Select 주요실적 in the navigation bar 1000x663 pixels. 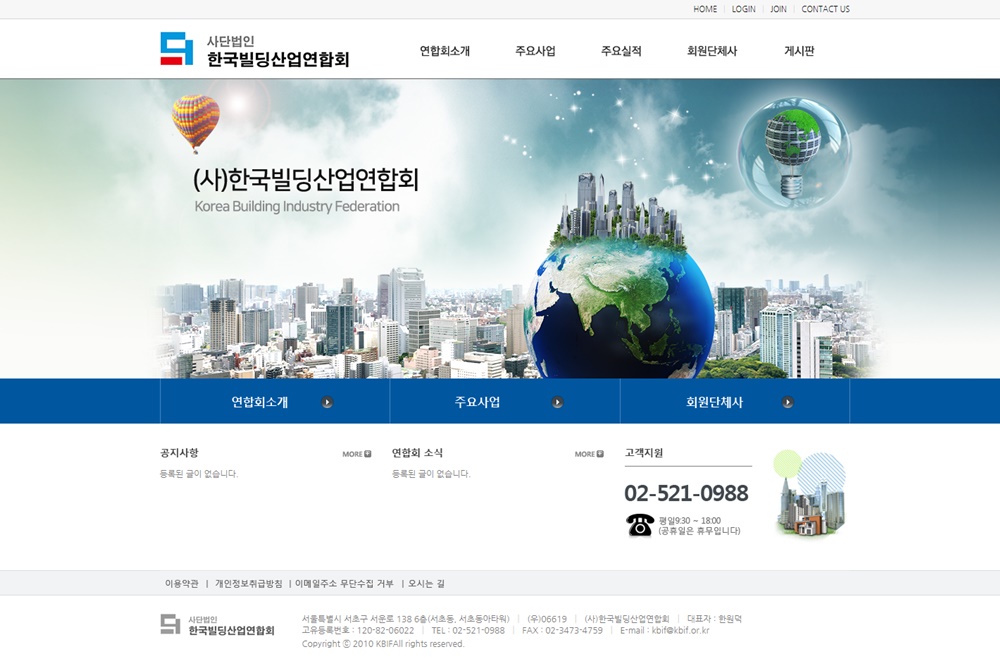[621, 51]
